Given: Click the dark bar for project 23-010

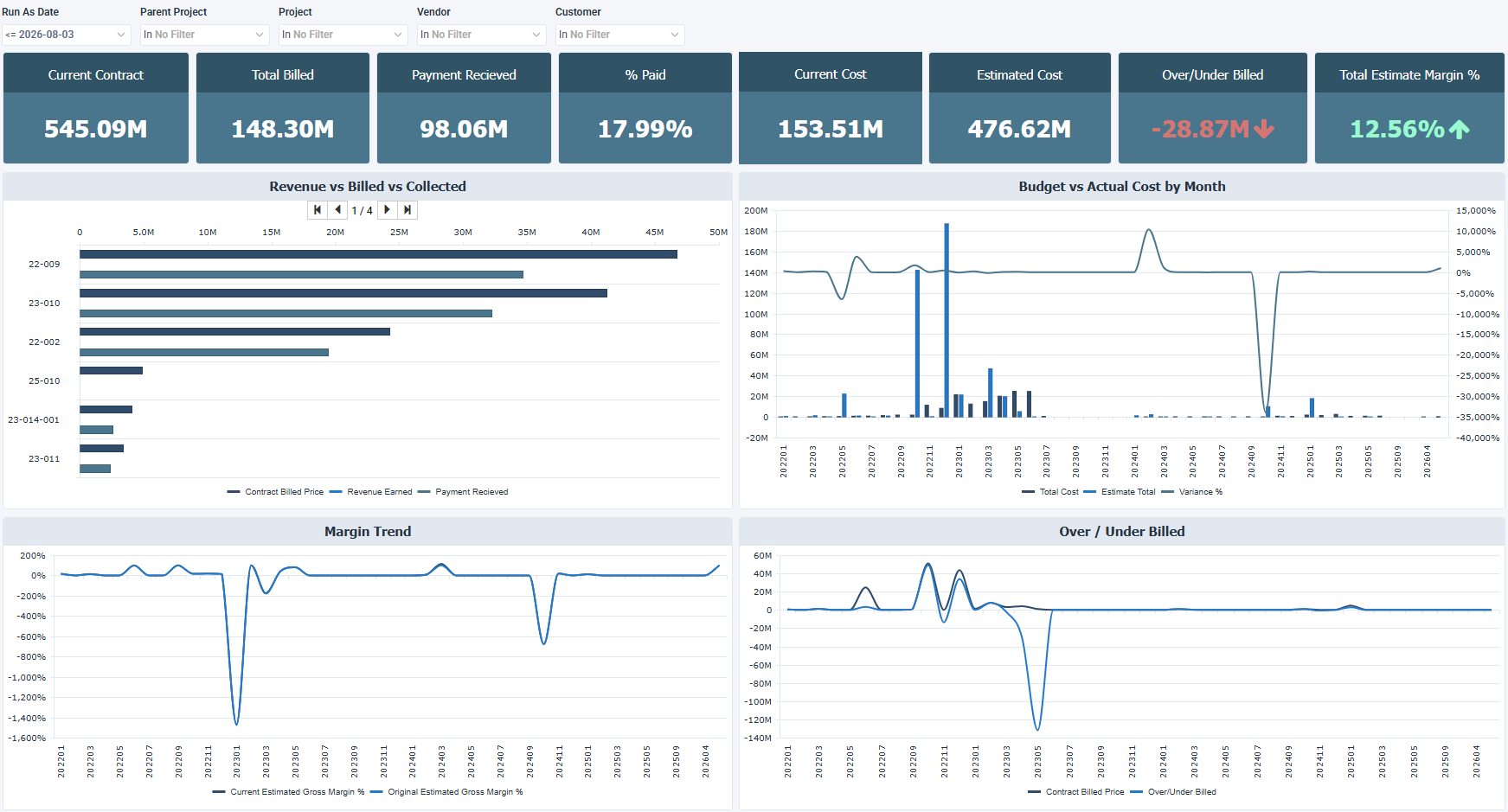Looking at the screenshot, I should [x=343, y=293].
